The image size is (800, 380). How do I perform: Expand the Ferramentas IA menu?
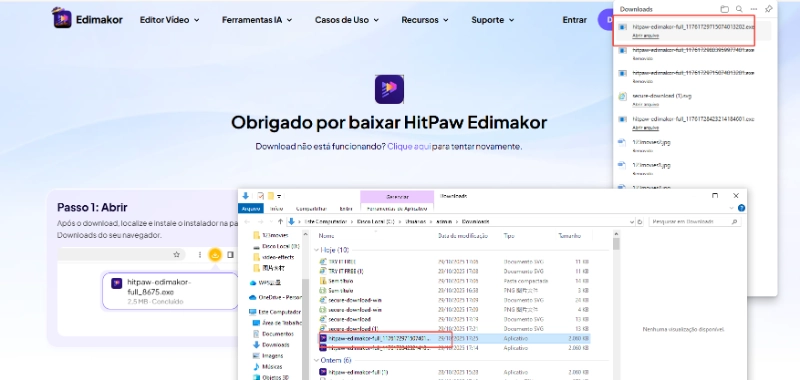pos(257,20)
